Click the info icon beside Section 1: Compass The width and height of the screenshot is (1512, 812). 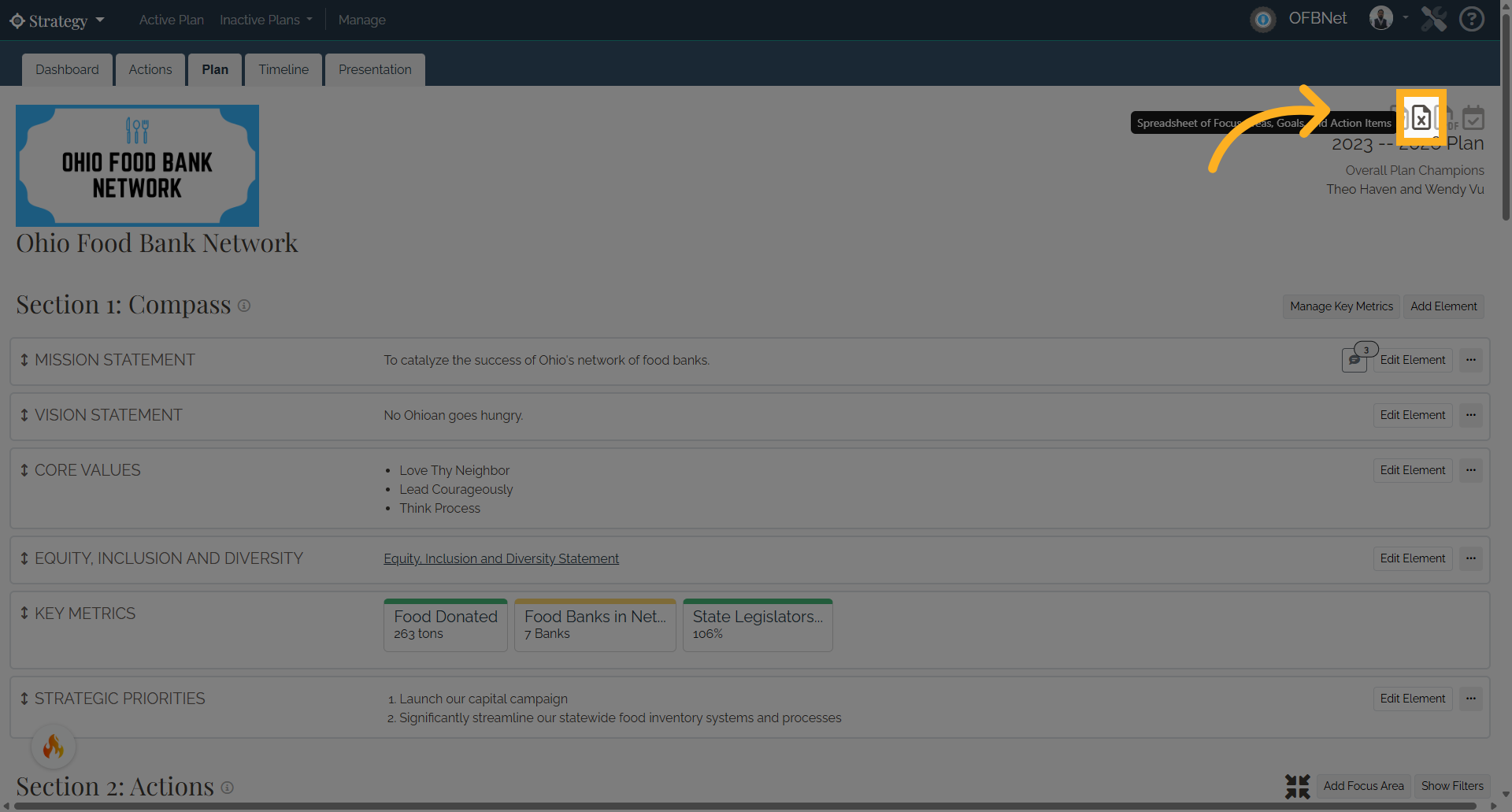coord(244,306)
